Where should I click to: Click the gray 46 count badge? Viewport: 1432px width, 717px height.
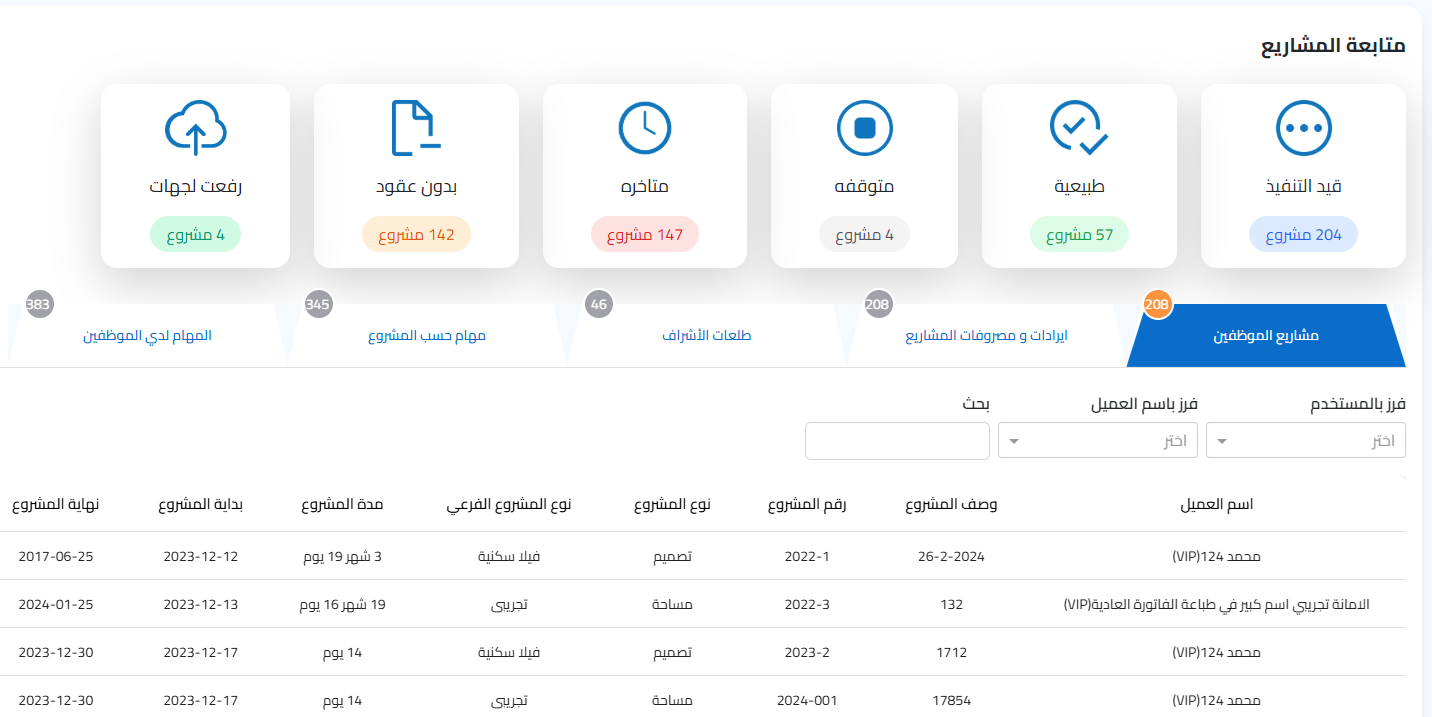tap(599, 304)
